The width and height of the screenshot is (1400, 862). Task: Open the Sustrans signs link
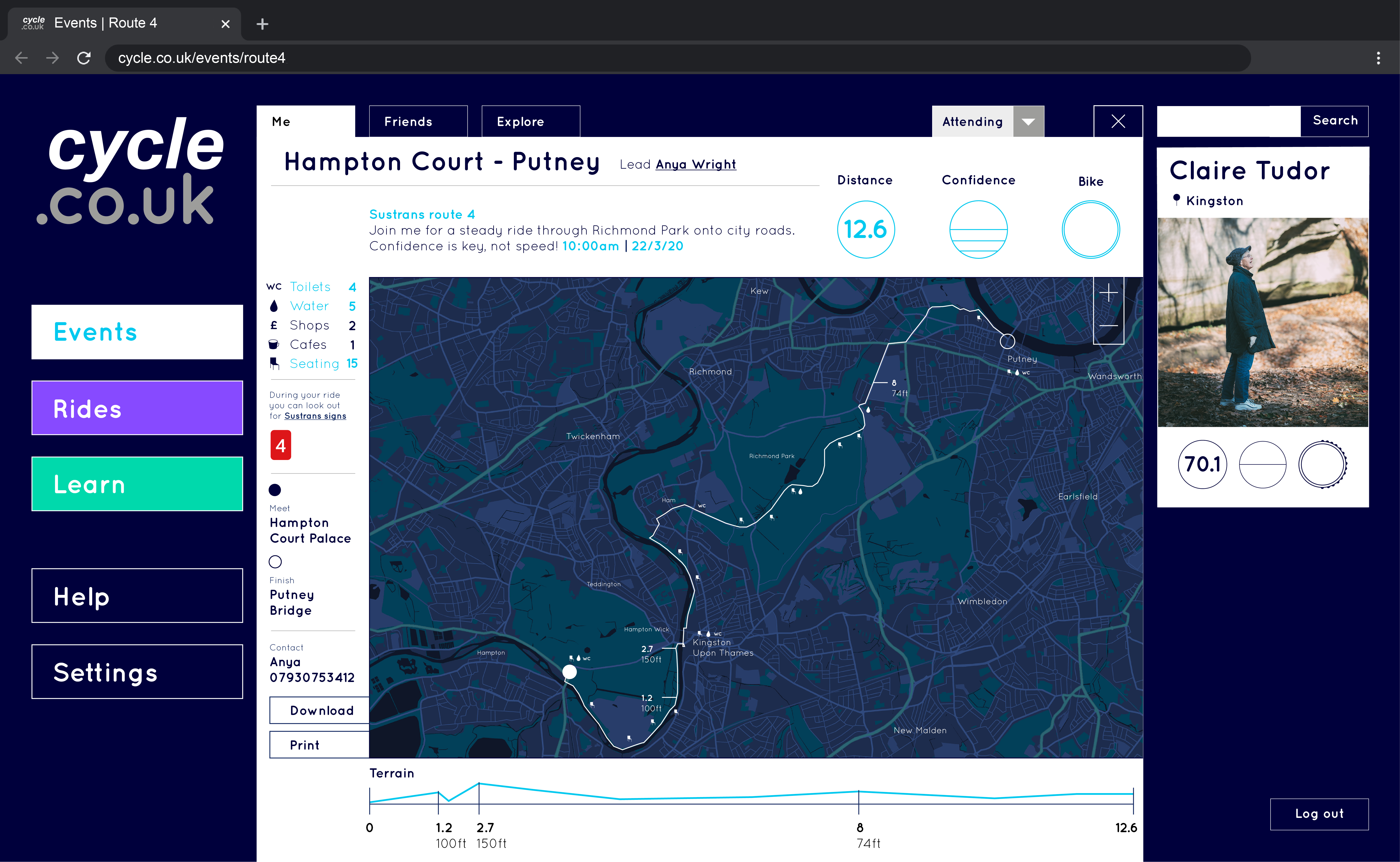315,416
